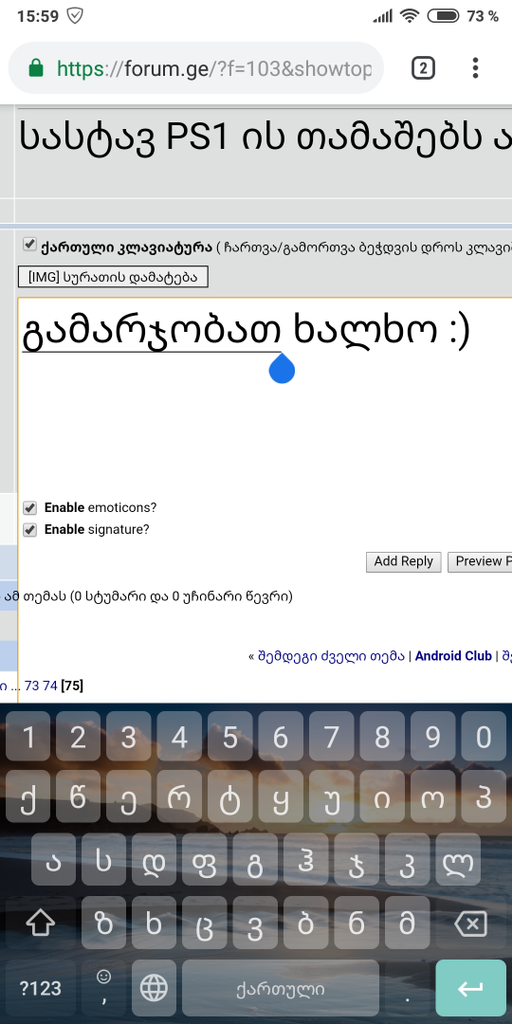Go to page 73
This screenshot has width=512, height=1024.
(x=31, y=686)
